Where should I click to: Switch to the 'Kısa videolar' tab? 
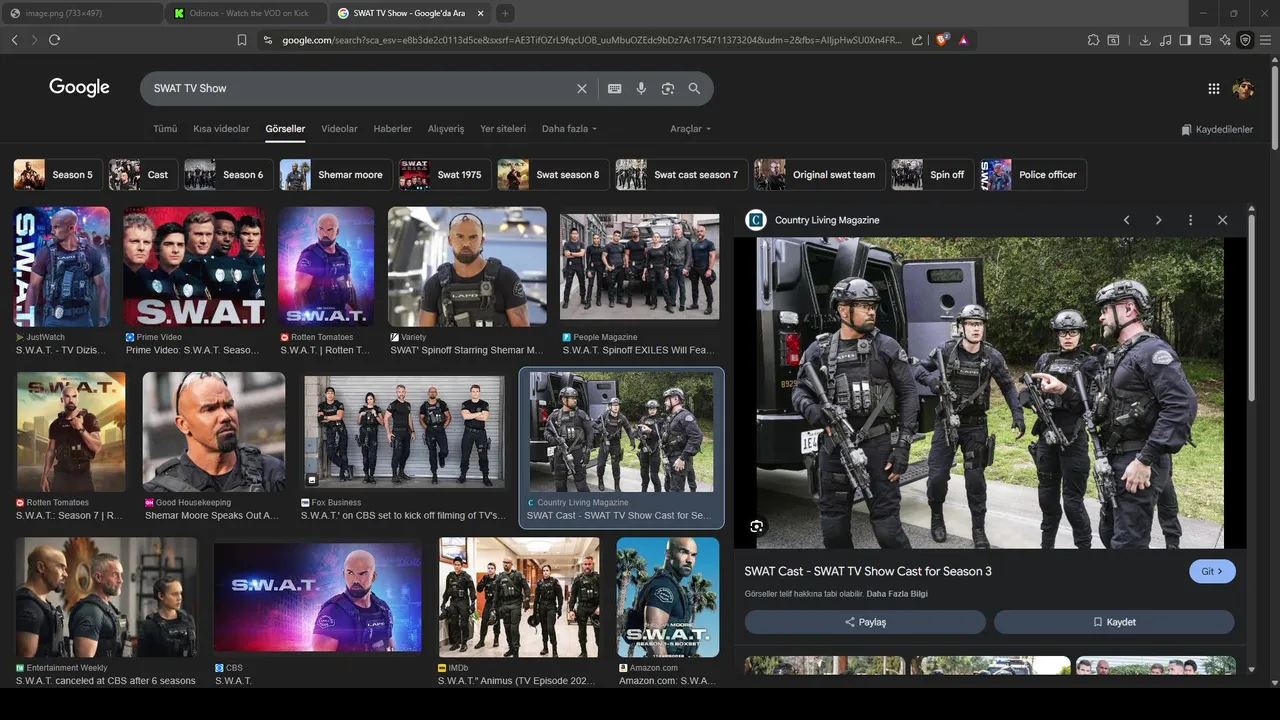[221, 129]
